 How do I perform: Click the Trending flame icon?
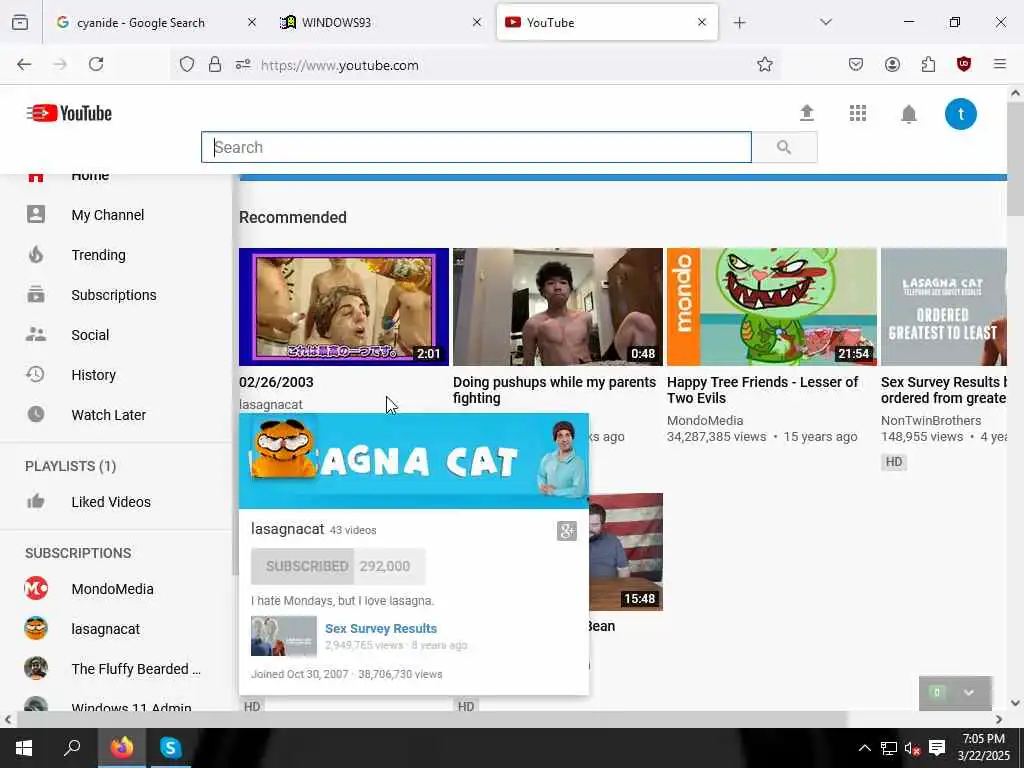point(36,254)
